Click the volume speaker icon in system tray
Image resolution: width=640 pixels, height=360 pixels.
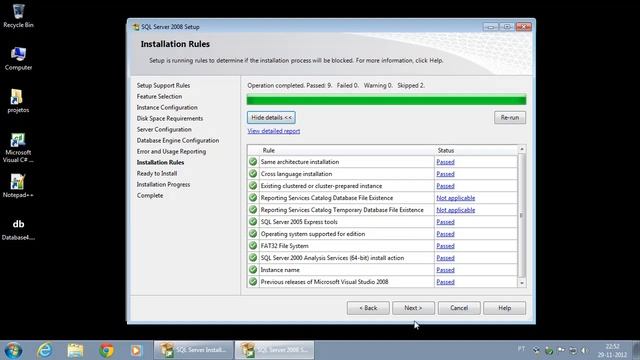584,350
